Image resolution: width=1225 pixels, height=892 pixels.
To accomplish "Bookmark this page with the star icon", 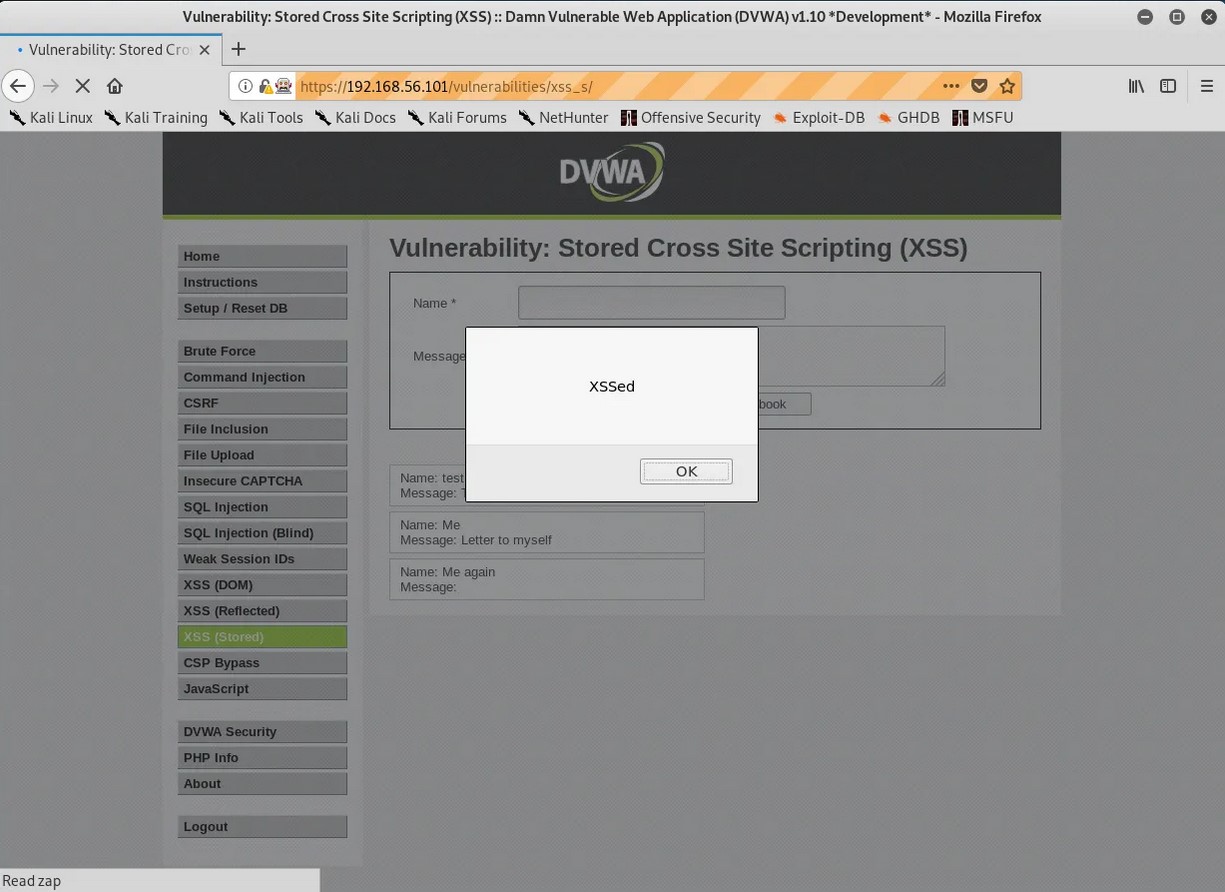I will coord(1007,86).
